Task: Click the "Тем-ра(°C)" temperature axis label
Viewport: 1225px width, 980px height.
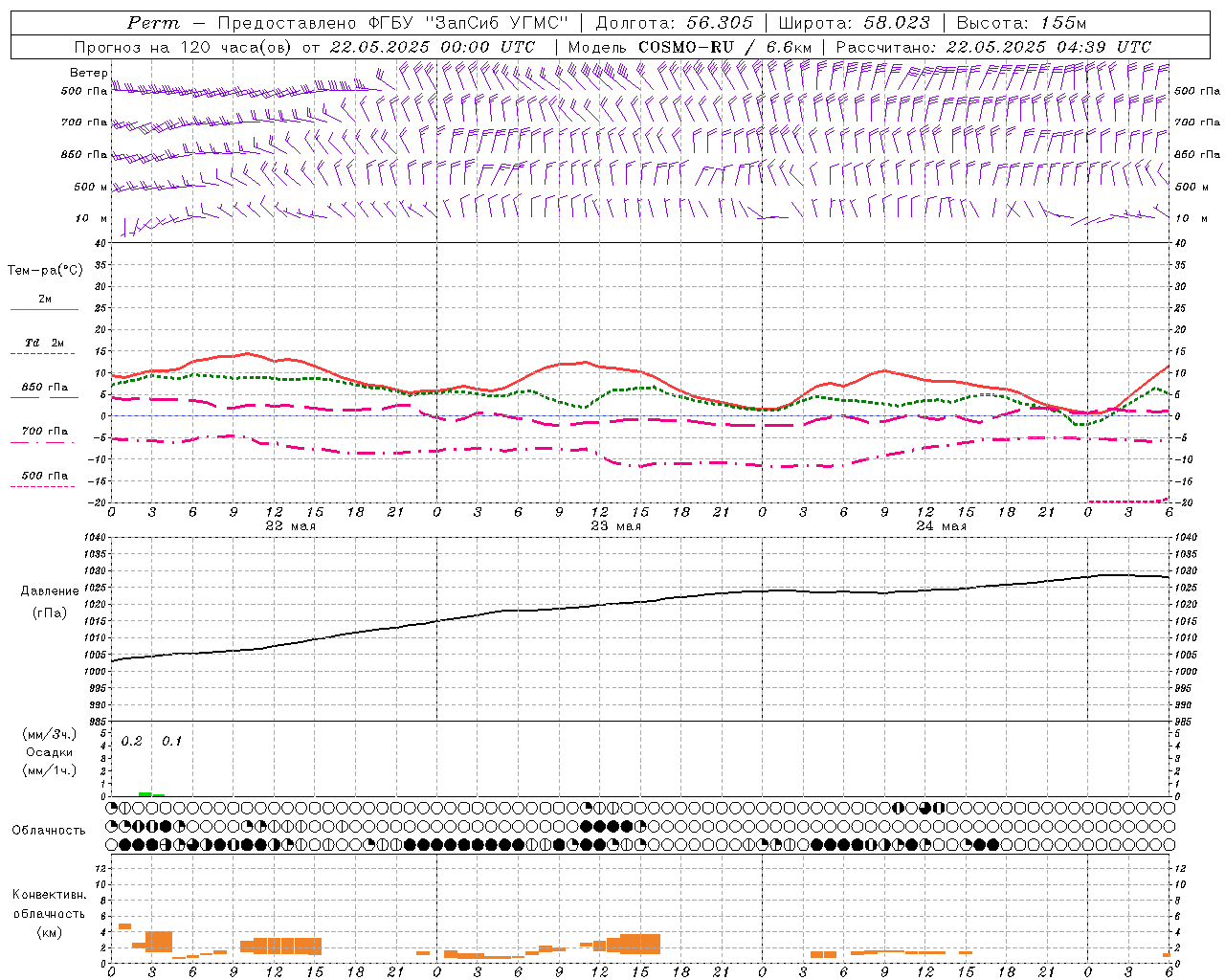Action: [x=45, y=271]
